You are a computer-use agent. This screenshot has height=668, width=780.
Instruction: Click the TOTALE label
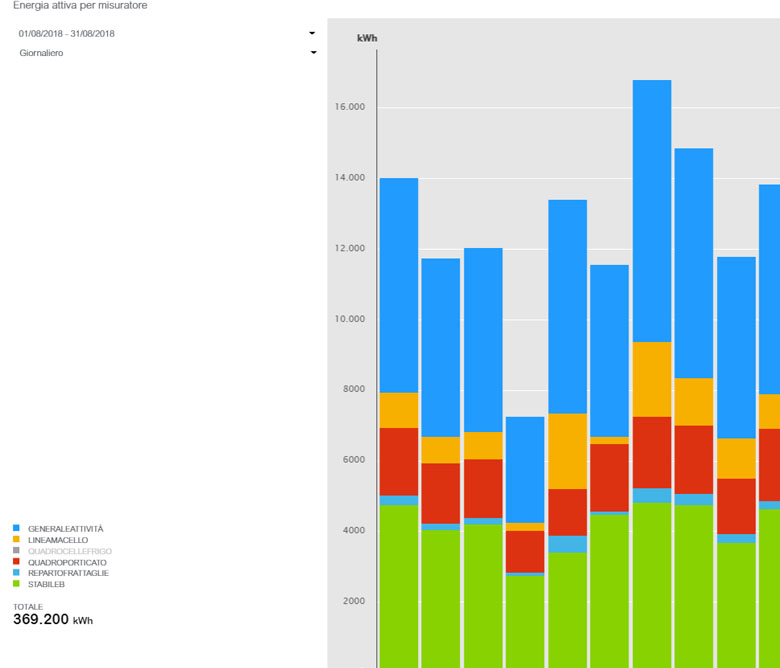(x=28, y=607)
